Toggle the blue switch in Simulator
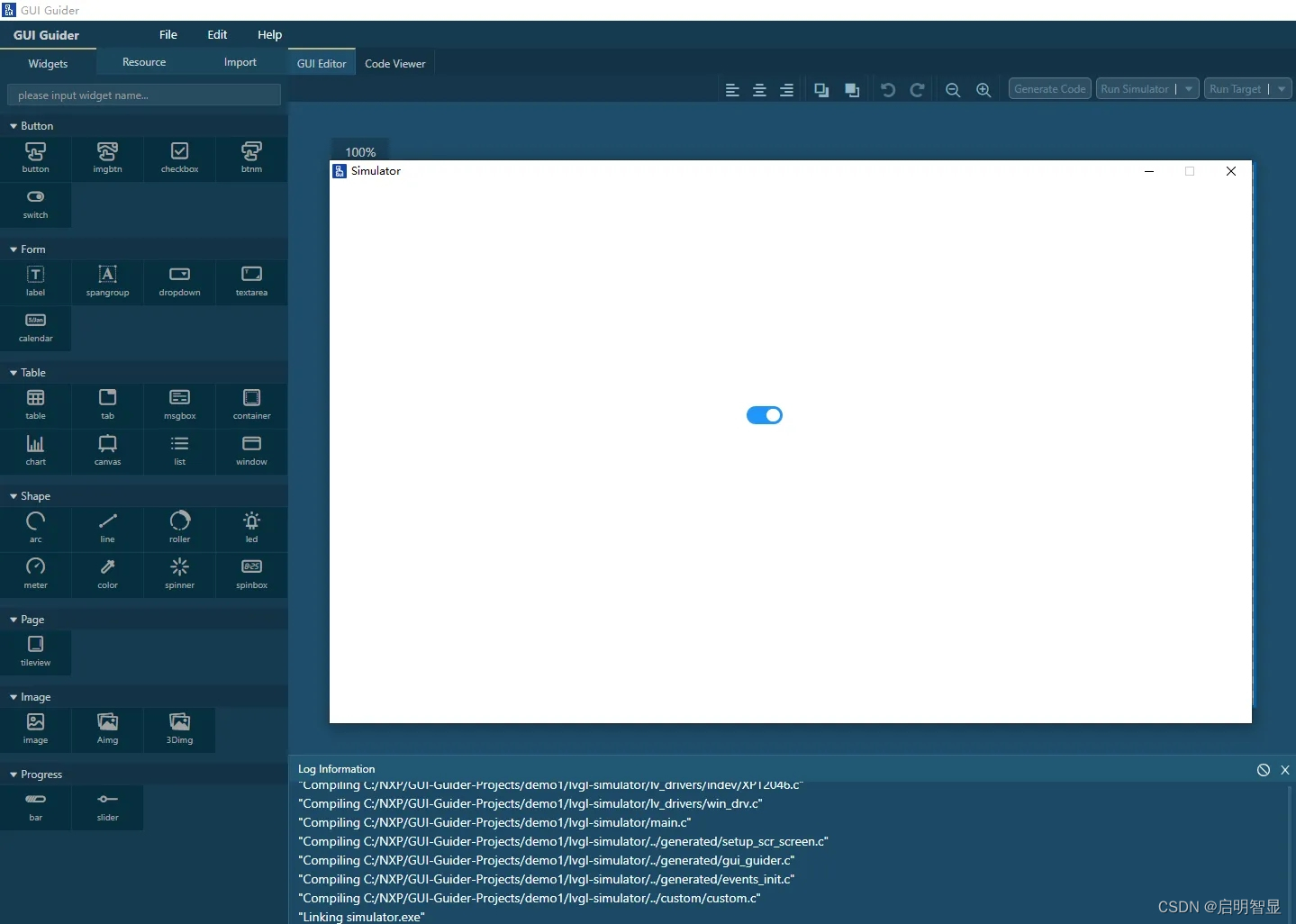1296x924 pixels. click(x=765, y=415)
